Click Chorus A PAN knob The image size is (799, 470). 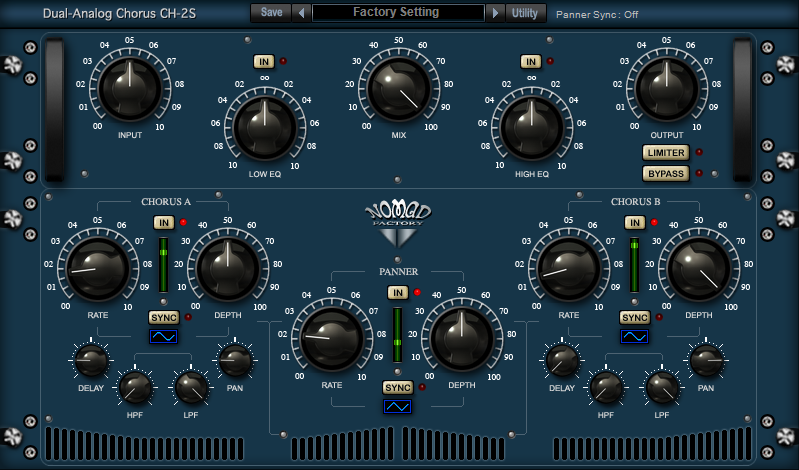(235, 360)
